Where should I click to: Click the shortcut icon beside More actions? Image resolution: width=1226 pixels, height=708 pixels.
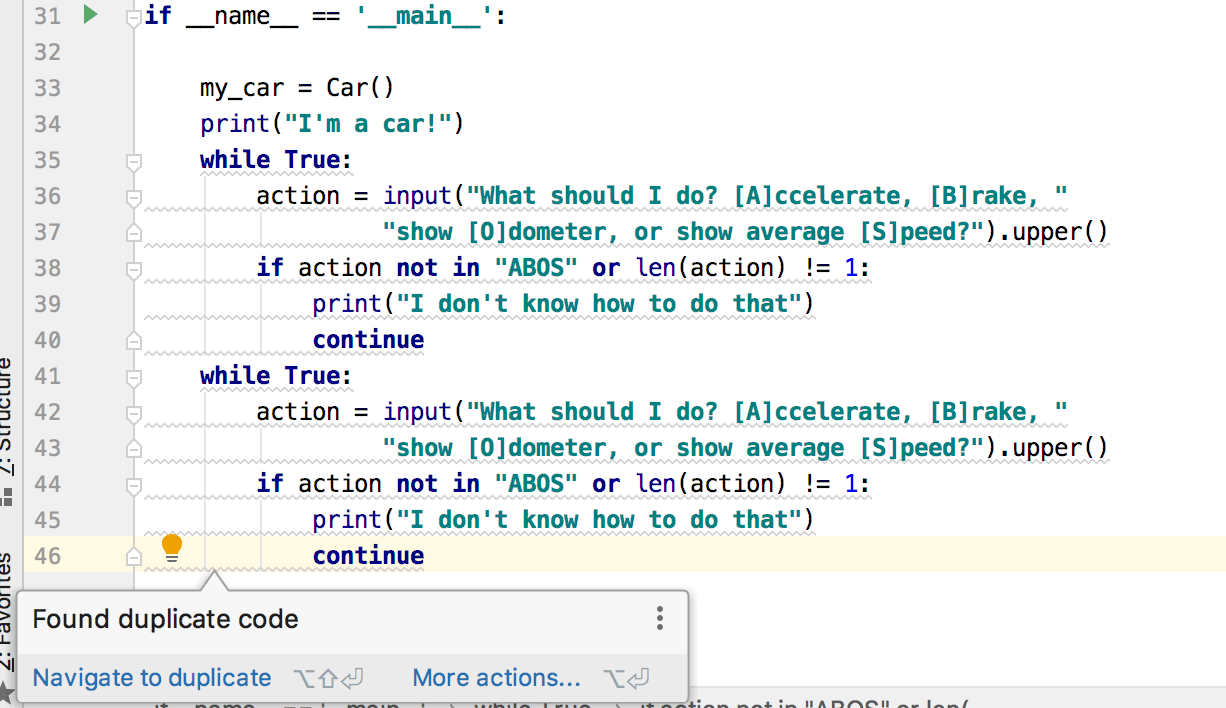coord(627,677)
